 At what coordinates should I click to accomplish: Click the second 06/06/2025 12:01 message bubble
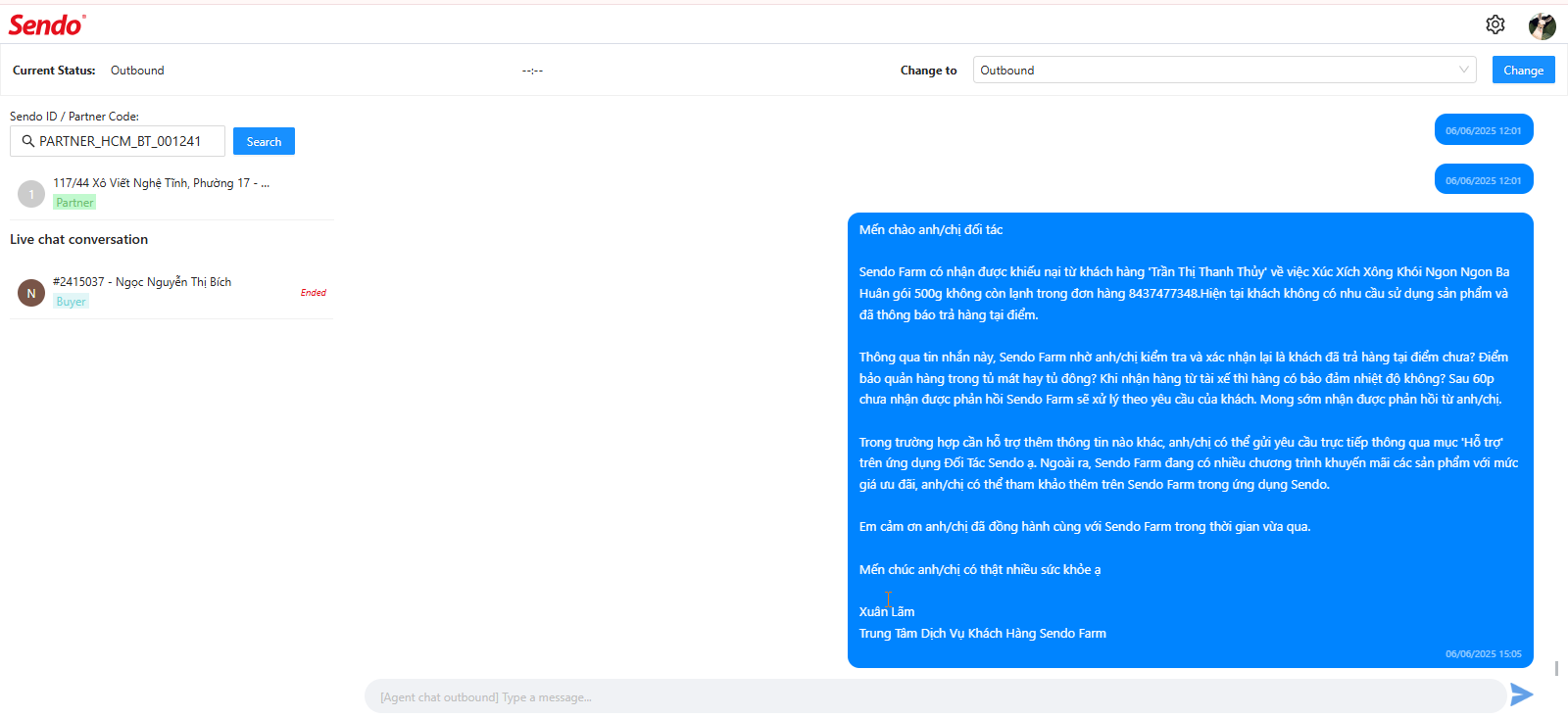(x=1484, y=180)
